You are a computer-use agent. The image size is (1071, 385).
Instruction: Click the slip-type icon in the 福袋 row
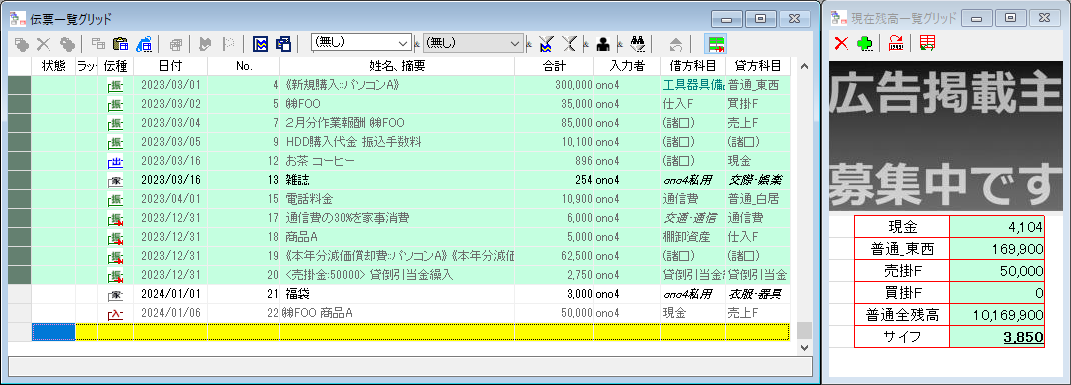pyautogui.click(x=115, y=294)
